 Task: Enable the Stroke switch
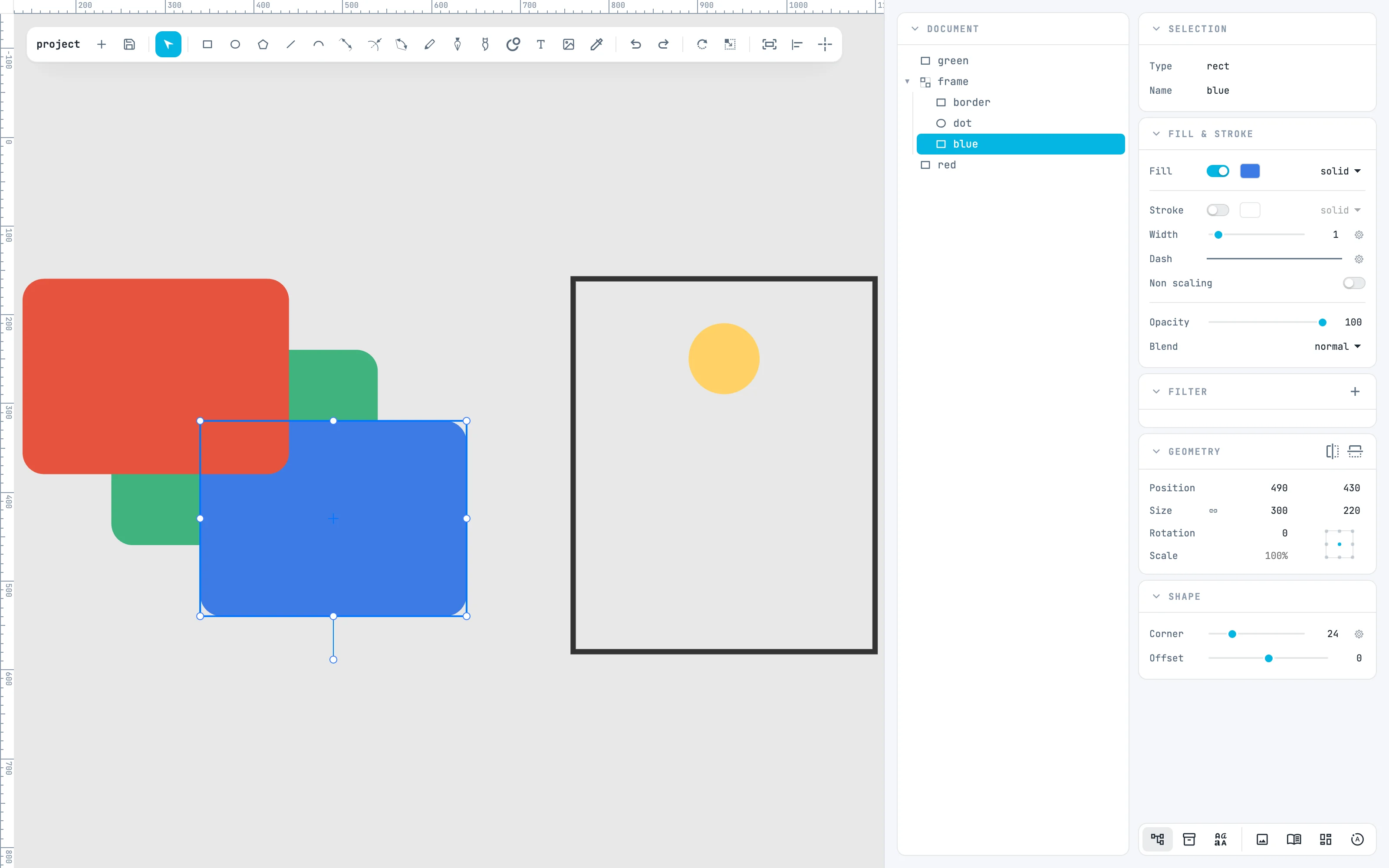(x=1218, y=210)
